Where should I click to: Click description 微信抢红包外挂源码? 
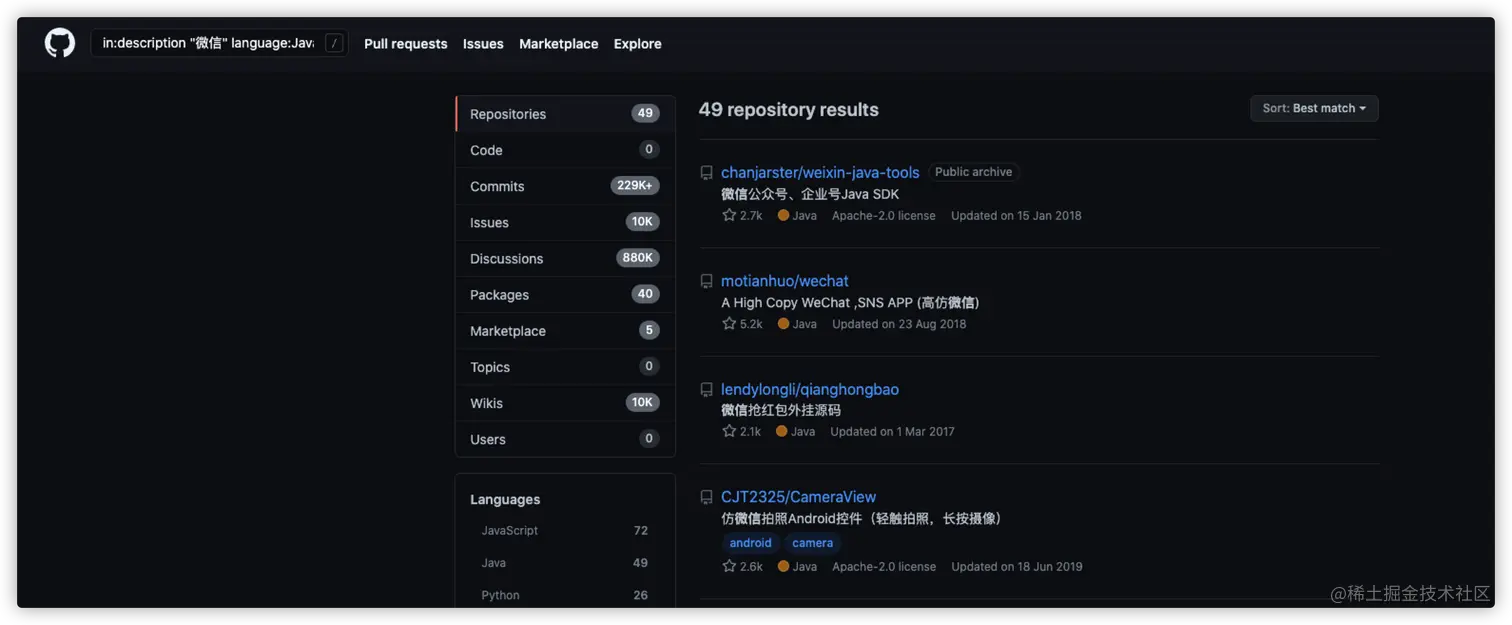[781, 410]
